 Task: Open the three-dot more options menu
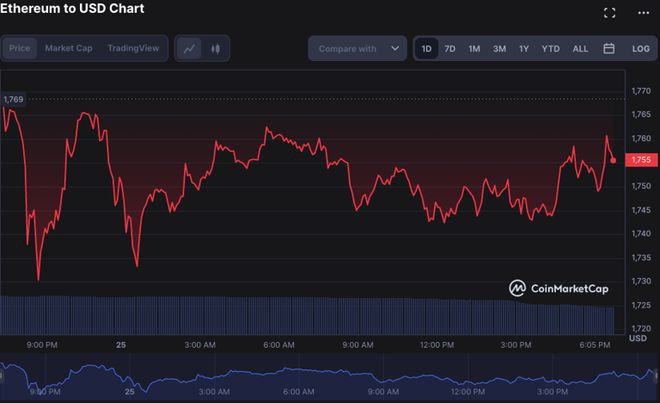(x=642, y=13)
